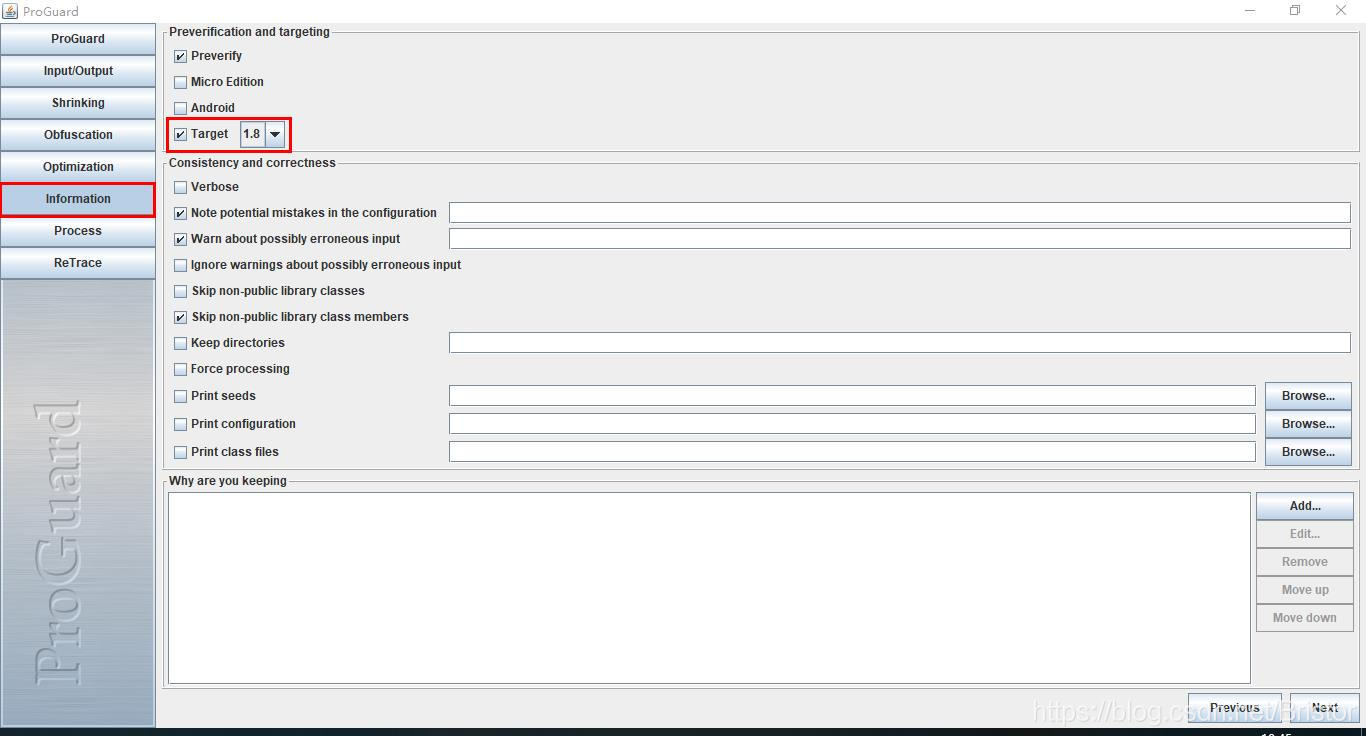The image size is (1366, 736).
Task: Uncheck Skip non-public library class members
Action: (180, 318)
